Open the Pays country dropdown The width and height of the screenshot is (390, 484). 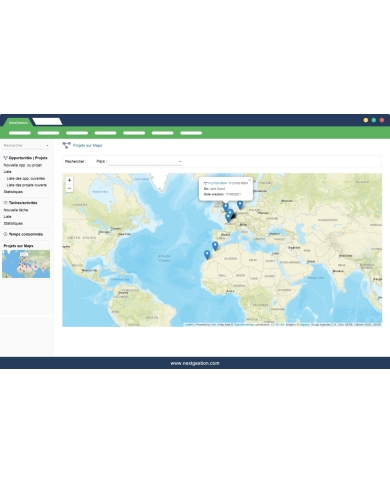click(145, 161)
